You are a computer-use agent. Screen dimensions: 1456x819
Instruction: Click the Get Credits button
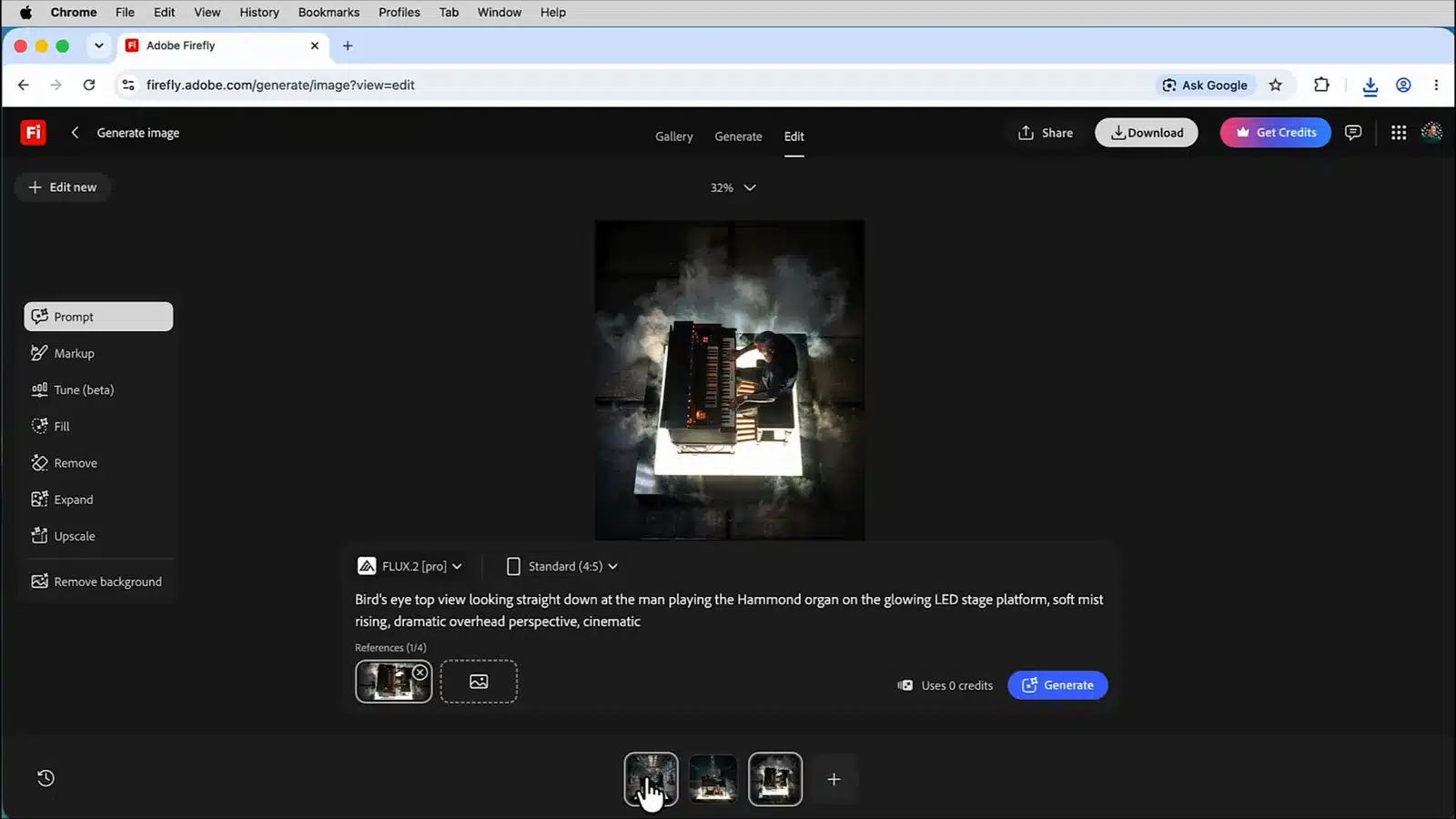[x=1275, y=133]
